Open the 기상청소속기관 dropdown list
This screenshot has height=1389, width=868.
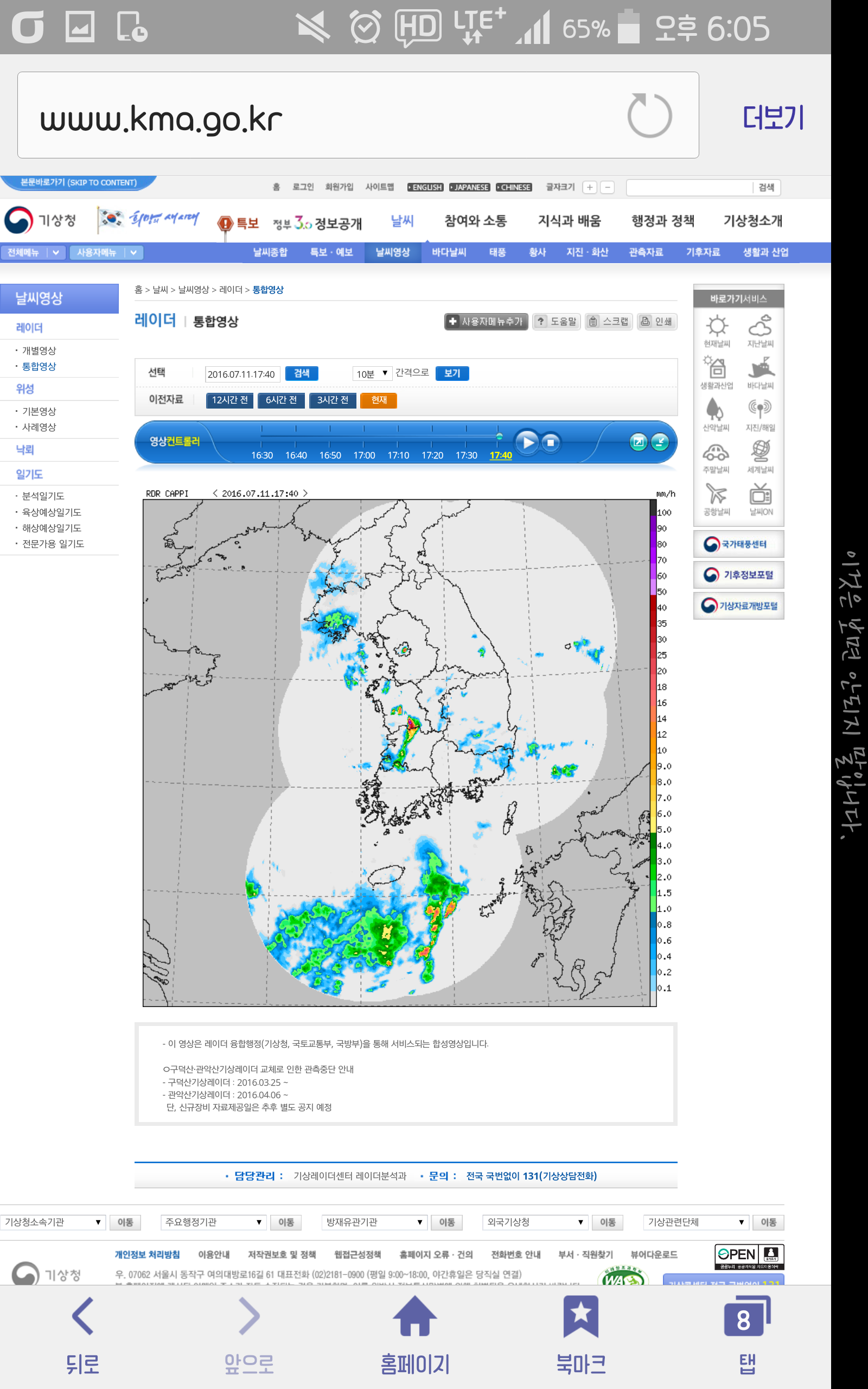coord(53,1222)
